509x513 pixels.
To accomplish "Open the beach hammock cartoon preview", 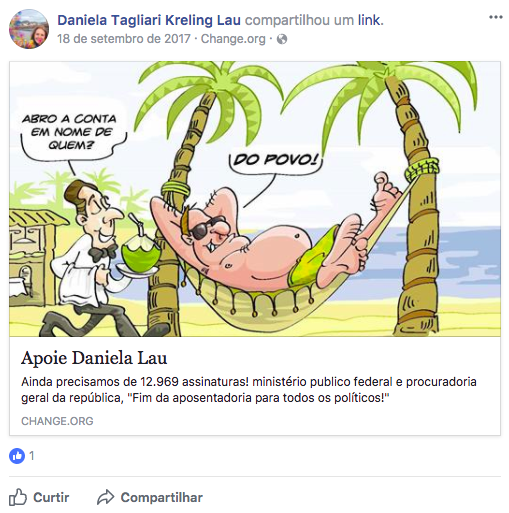I will click(255, 199).
